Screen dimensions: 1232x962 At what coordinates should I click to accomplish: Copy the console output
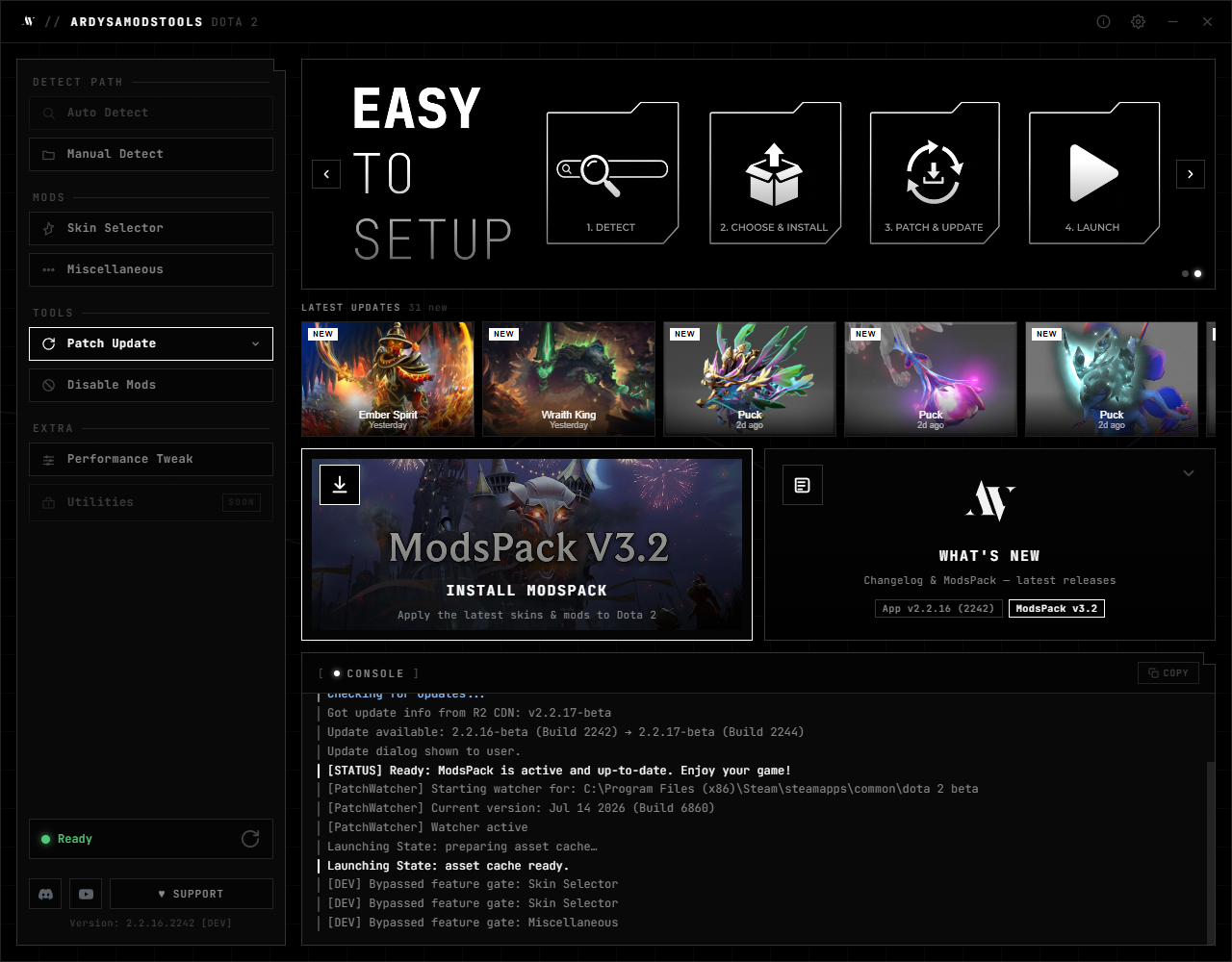(1168, 673)
